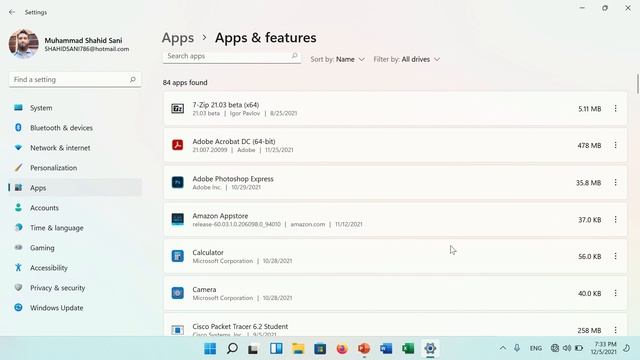640x360 pixels.
Task: Click the 7-Zip 21.03 beta (x64) name
Action: click(226, 105)
